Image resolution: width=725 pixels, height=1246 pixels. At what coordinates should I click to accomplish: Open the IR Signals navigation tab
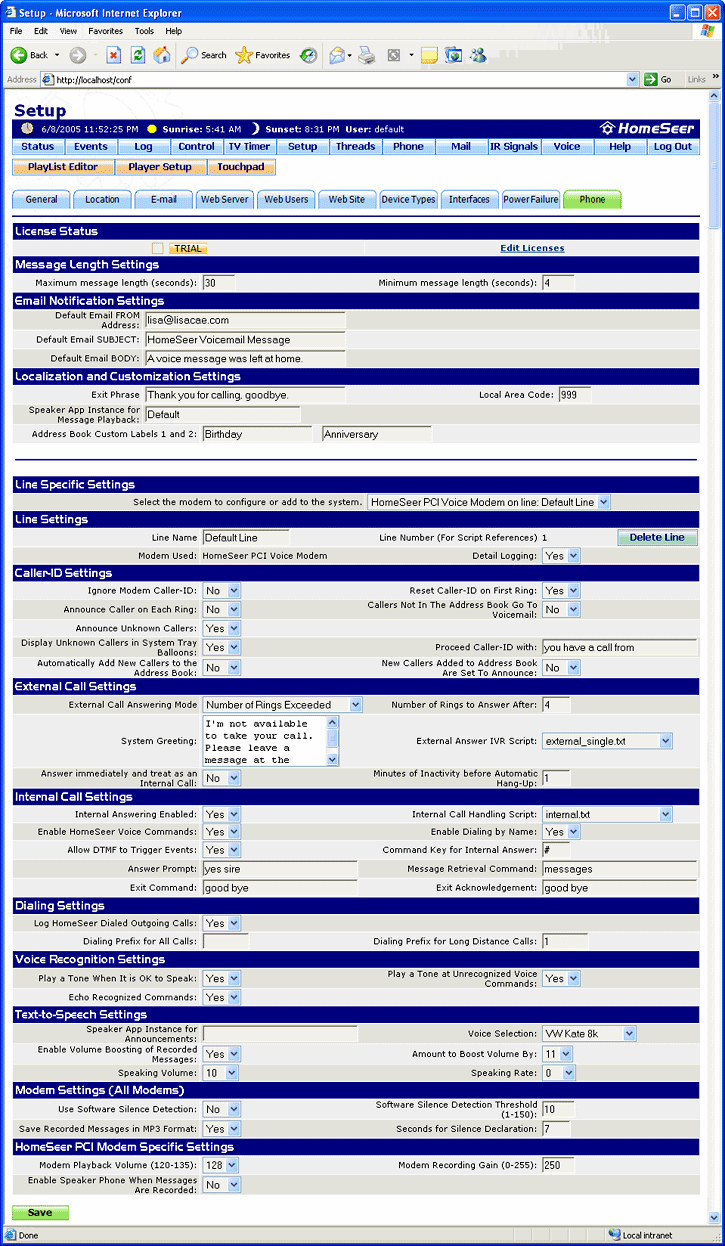click(514, 147)
